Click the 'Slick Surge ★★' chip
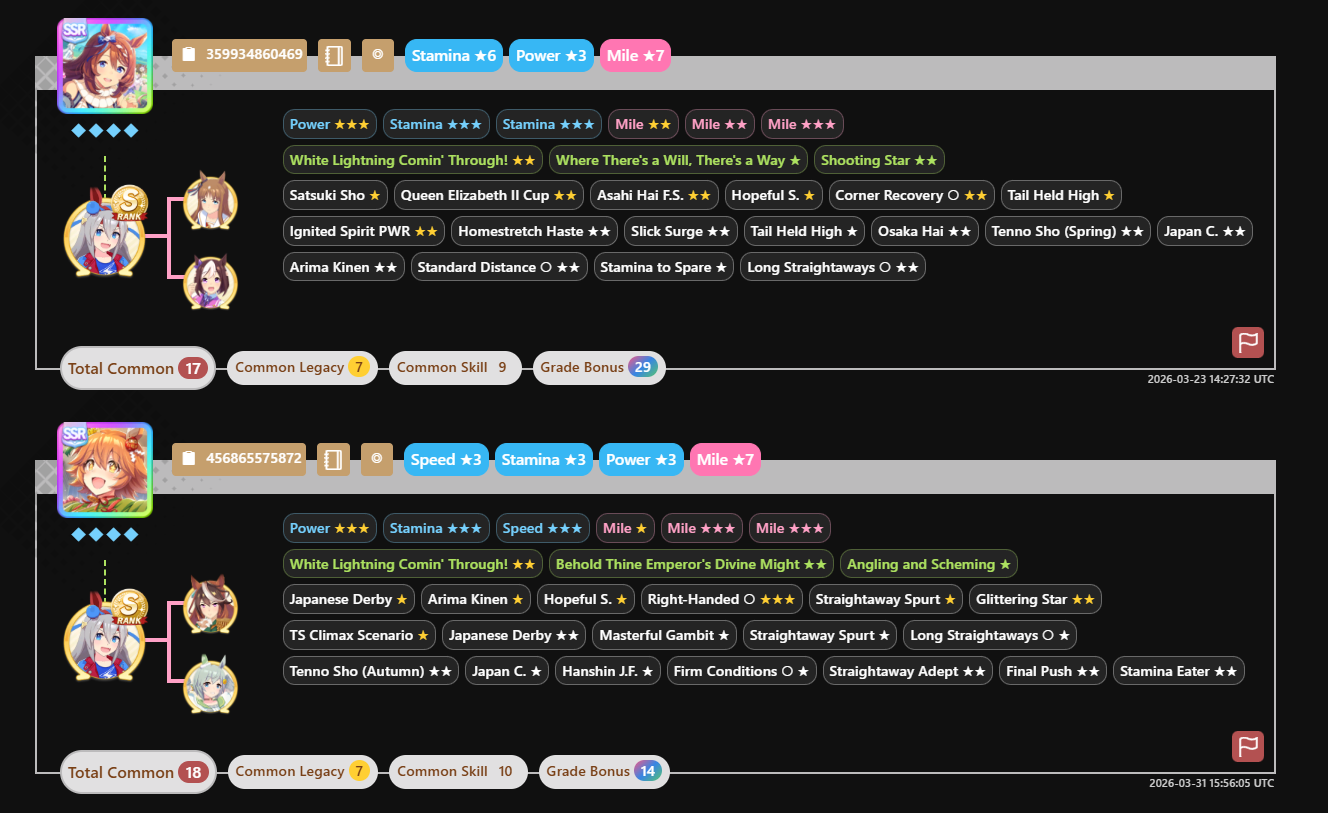Image resolution: width=1328 pixels, height=813 pixels. tap(681, 232)
